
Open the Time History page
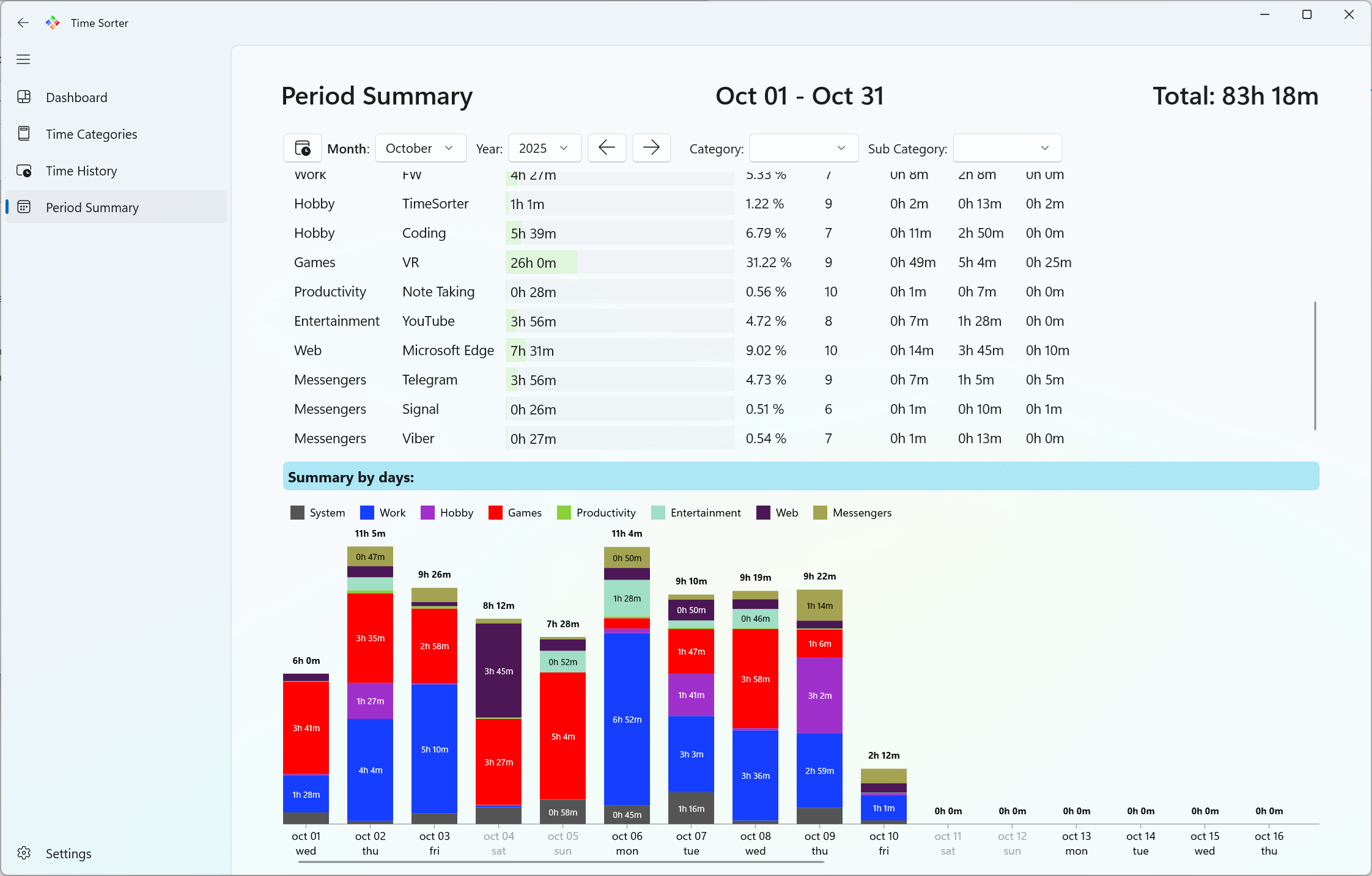pos(81,171)
